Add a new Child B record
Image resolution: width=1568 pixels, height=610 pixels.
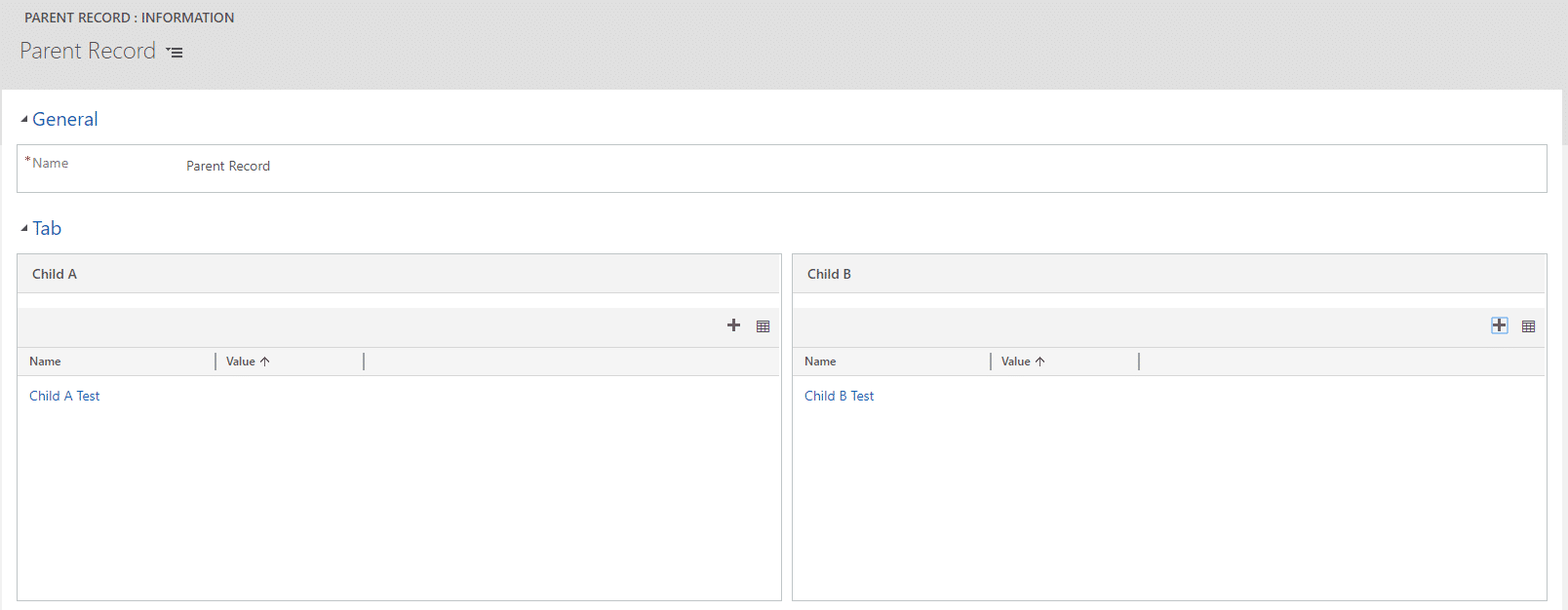click(x=1499, y=325)
